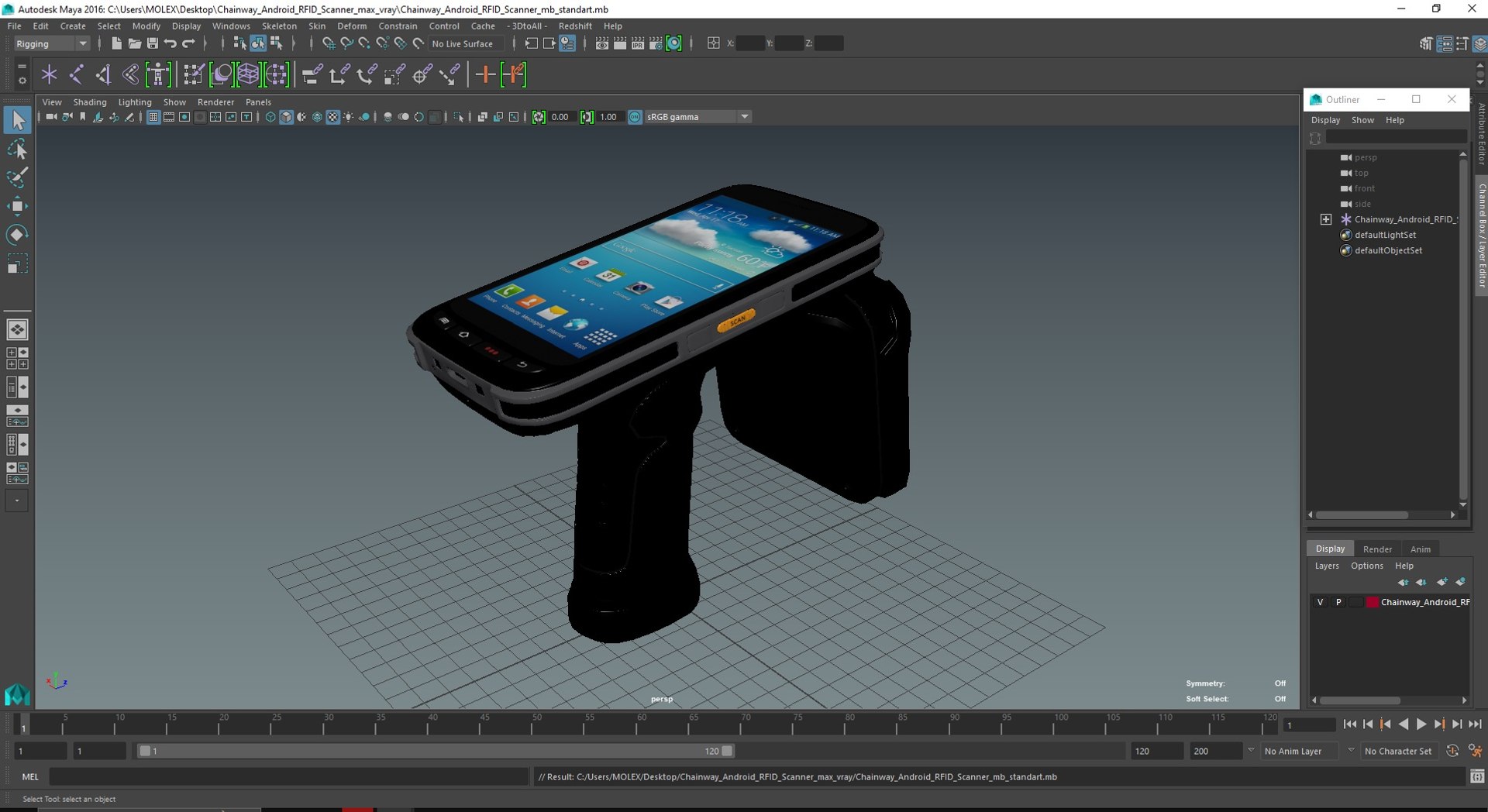
Task: Click the Save Scene icon
Action: tap(153, 43)
